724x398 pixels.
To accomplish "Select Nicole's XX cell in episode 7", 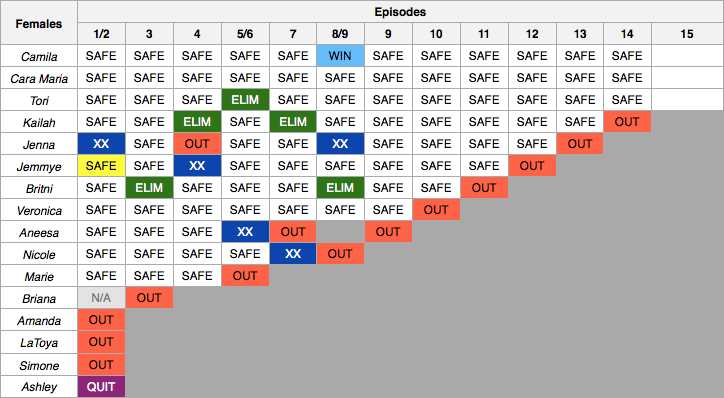I will [x=293, y=254].
